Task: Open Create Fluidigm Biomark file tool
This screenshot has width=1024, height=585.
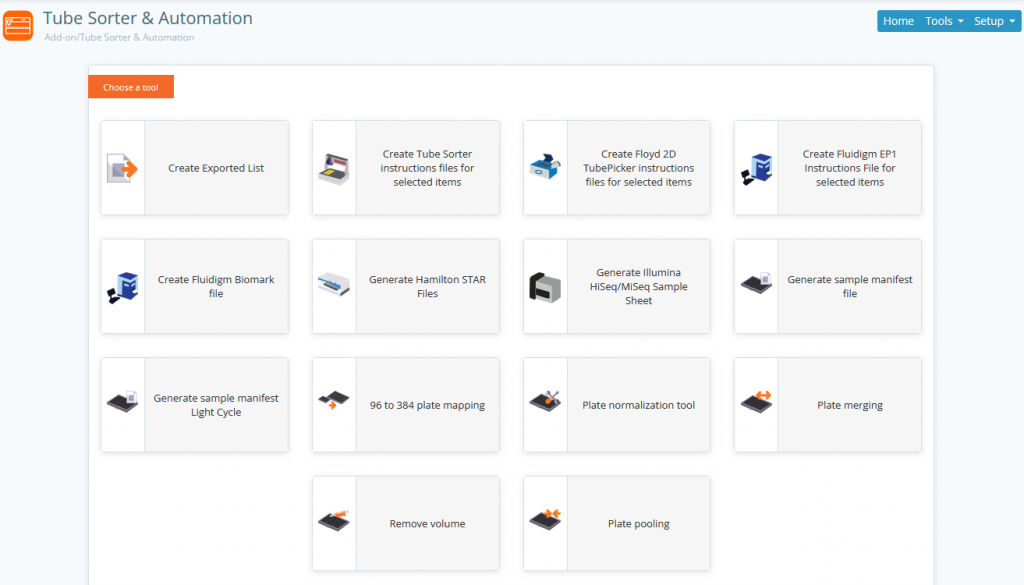Action: click(x=195, y=287)
